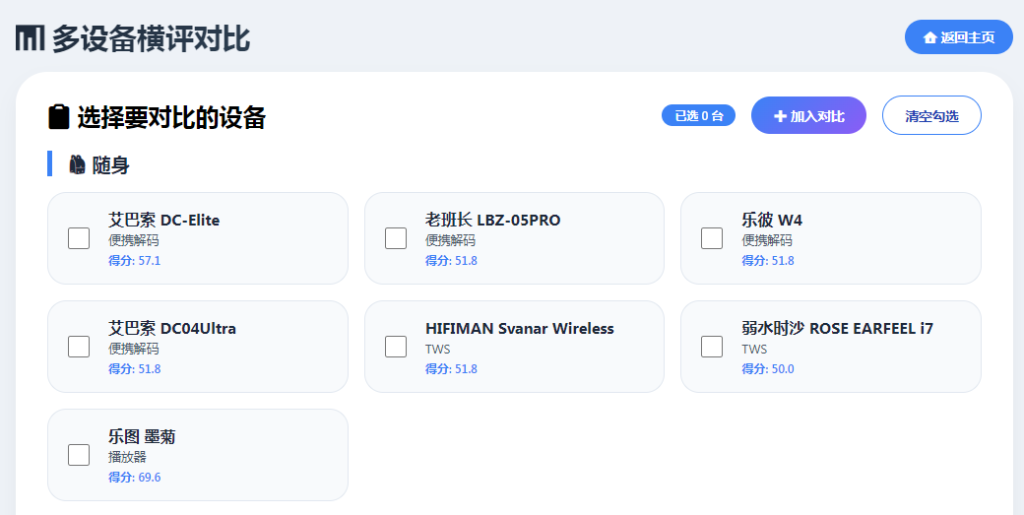The image size is (1024, 515).
Task: Select the 乐图 墨菊 player checkbox
Action: click(79, 455)
